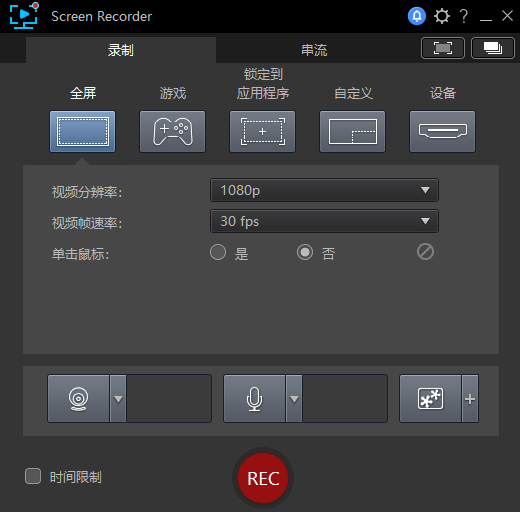
Task: Click the disabled circle-slash icon beside 否
Action: pos(425,252)
